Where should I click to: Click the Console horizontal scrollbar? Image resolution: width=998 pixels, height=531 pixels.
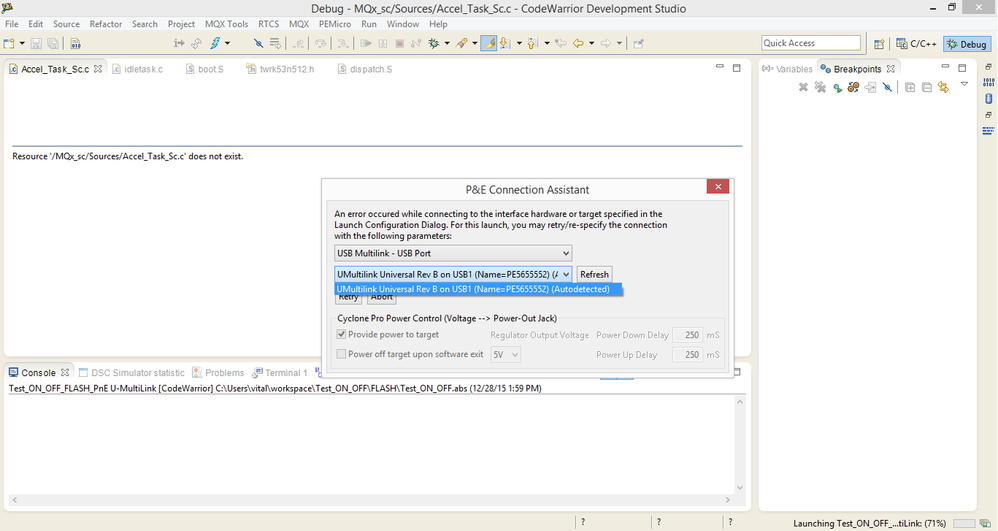371,500
